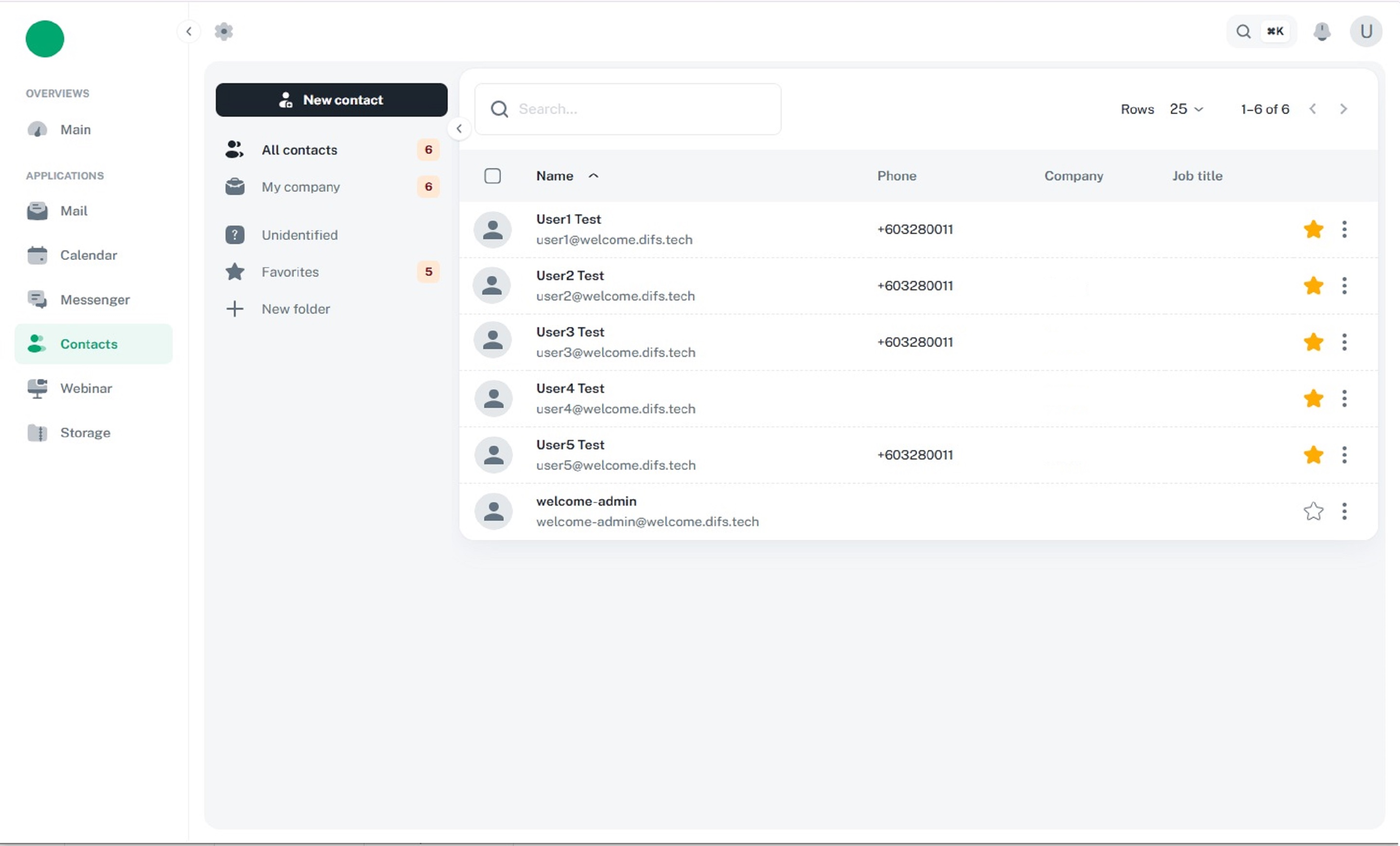The height and width of the screenshot is (846, 1400).
Task: Open Storage application
Action: [94, 432]
